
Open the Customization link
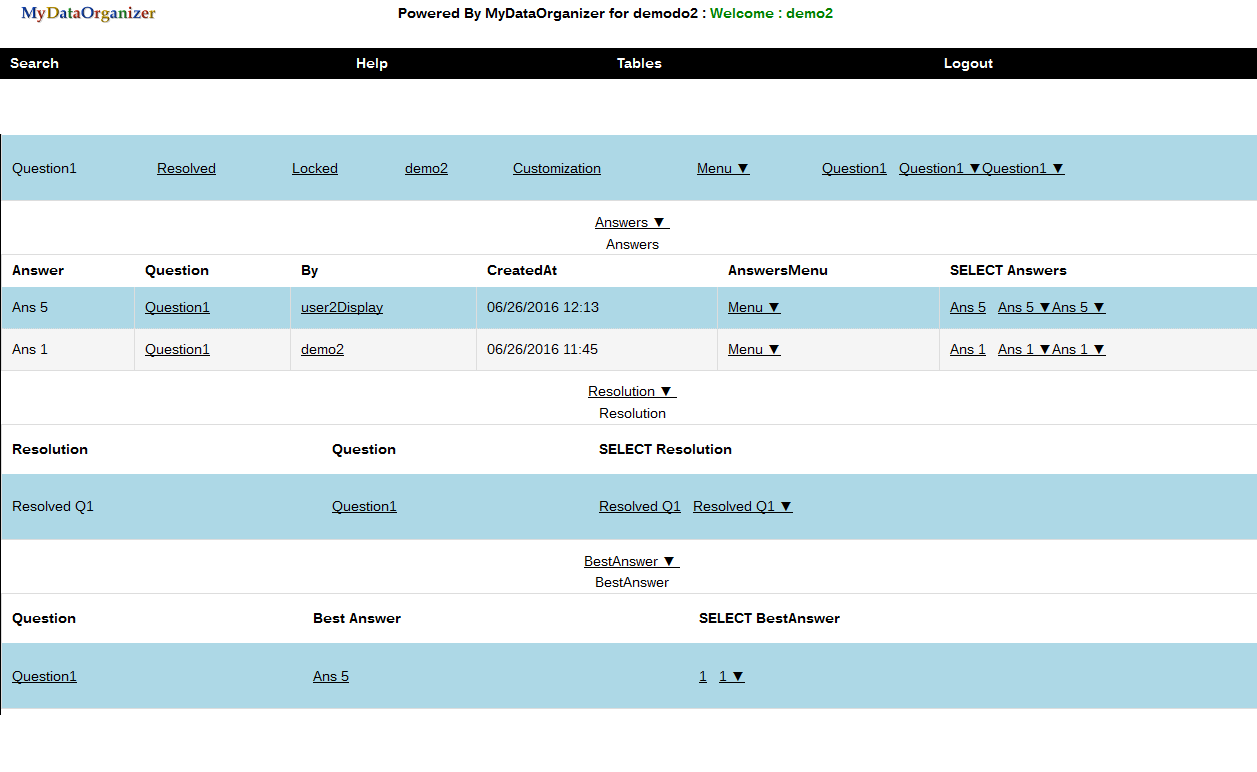556,168
